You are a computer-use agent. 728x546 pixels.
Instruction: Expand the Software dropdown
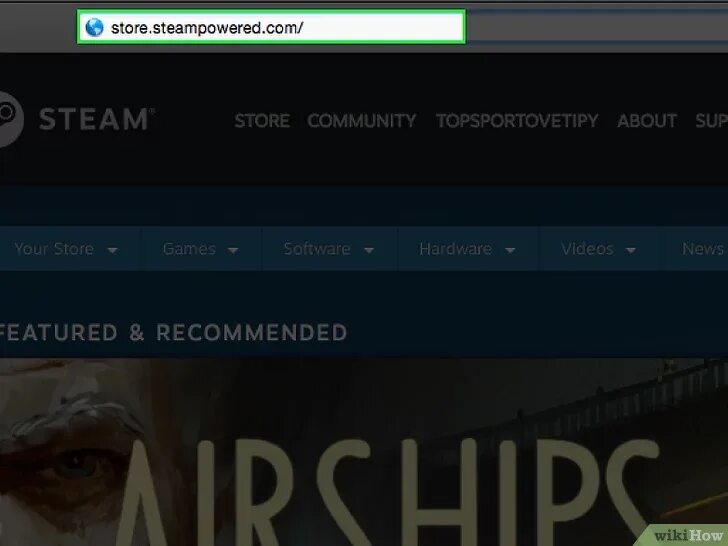[x=329, y=249]
